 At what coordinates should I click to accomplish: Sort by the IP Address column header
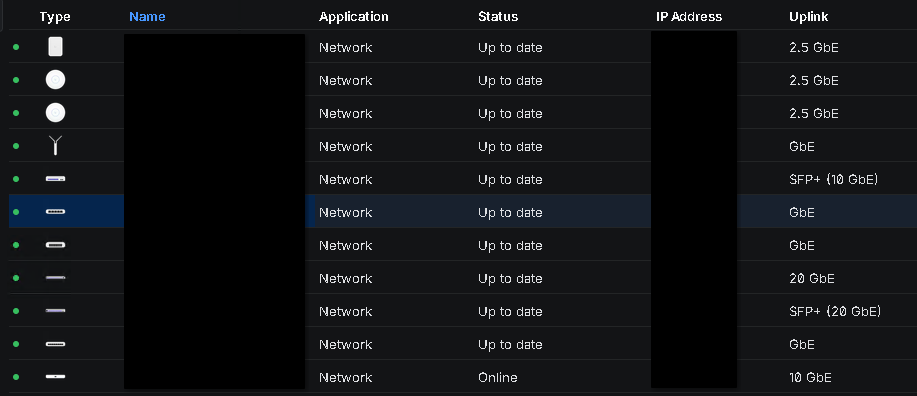coord(689,17)
